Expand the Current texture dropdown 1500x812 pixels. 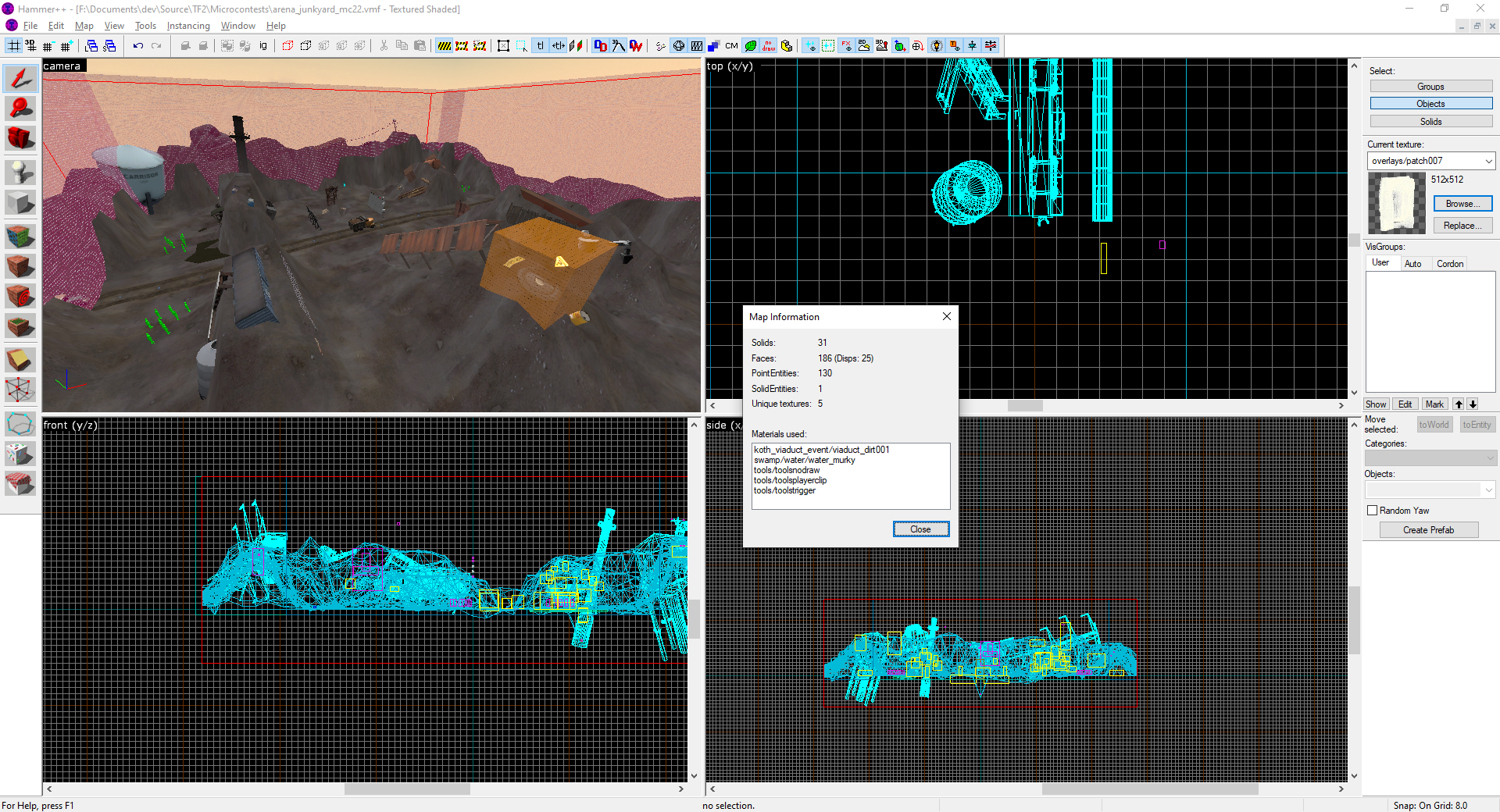(1488, 161)
